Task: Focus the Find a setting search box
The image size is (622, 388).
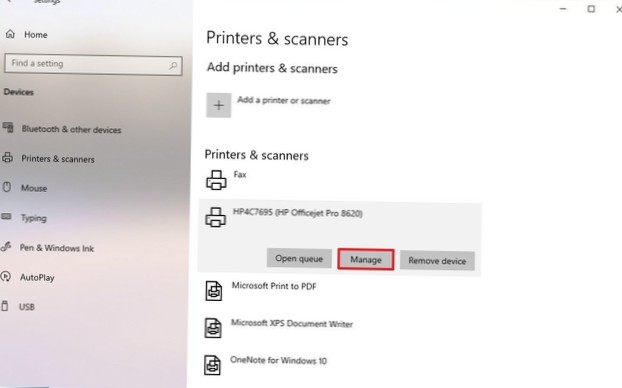Action: click(x=93, y=64)
